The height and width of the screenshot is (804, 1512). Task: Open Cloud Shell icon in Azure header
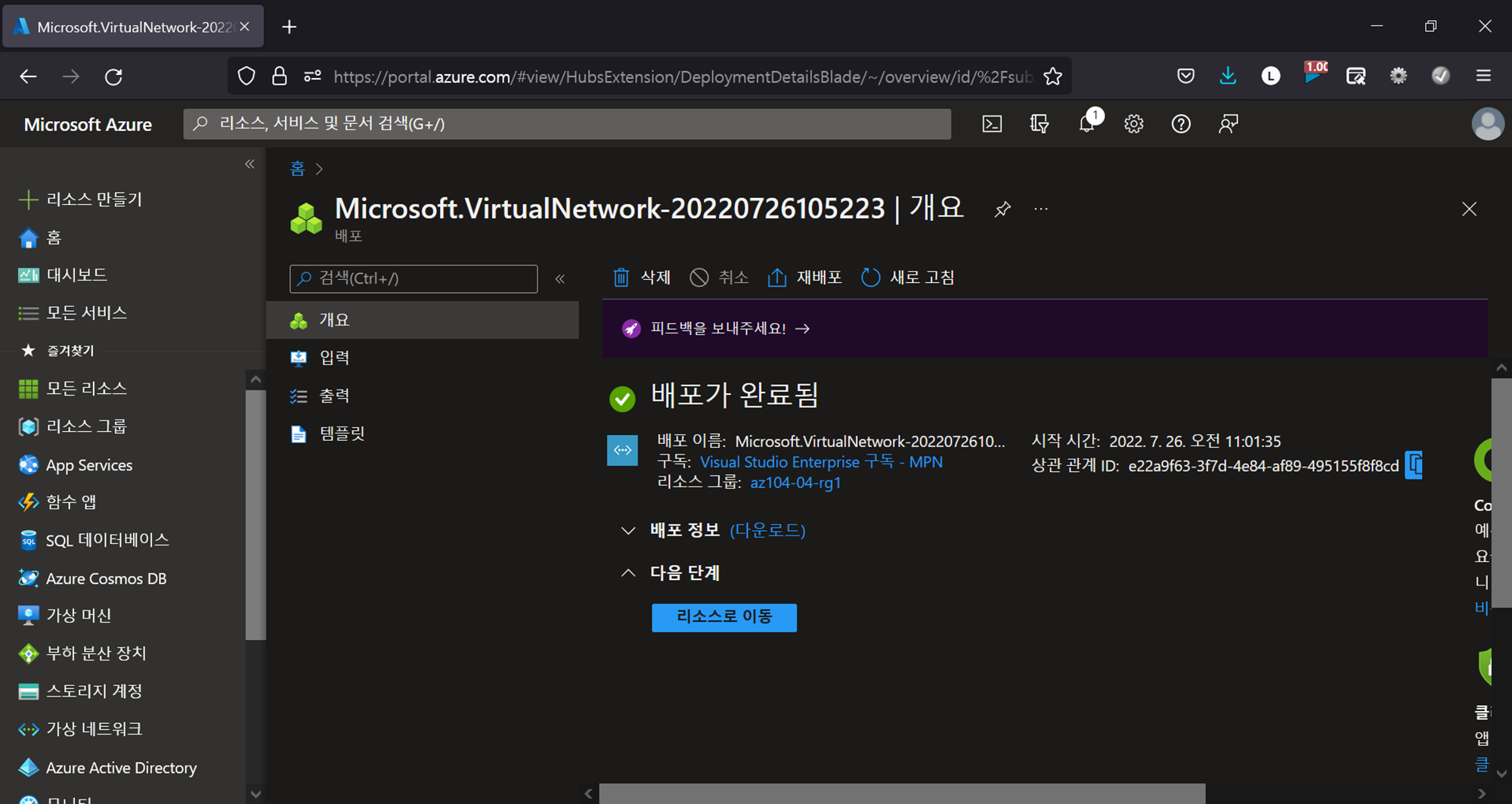point(992,124)
